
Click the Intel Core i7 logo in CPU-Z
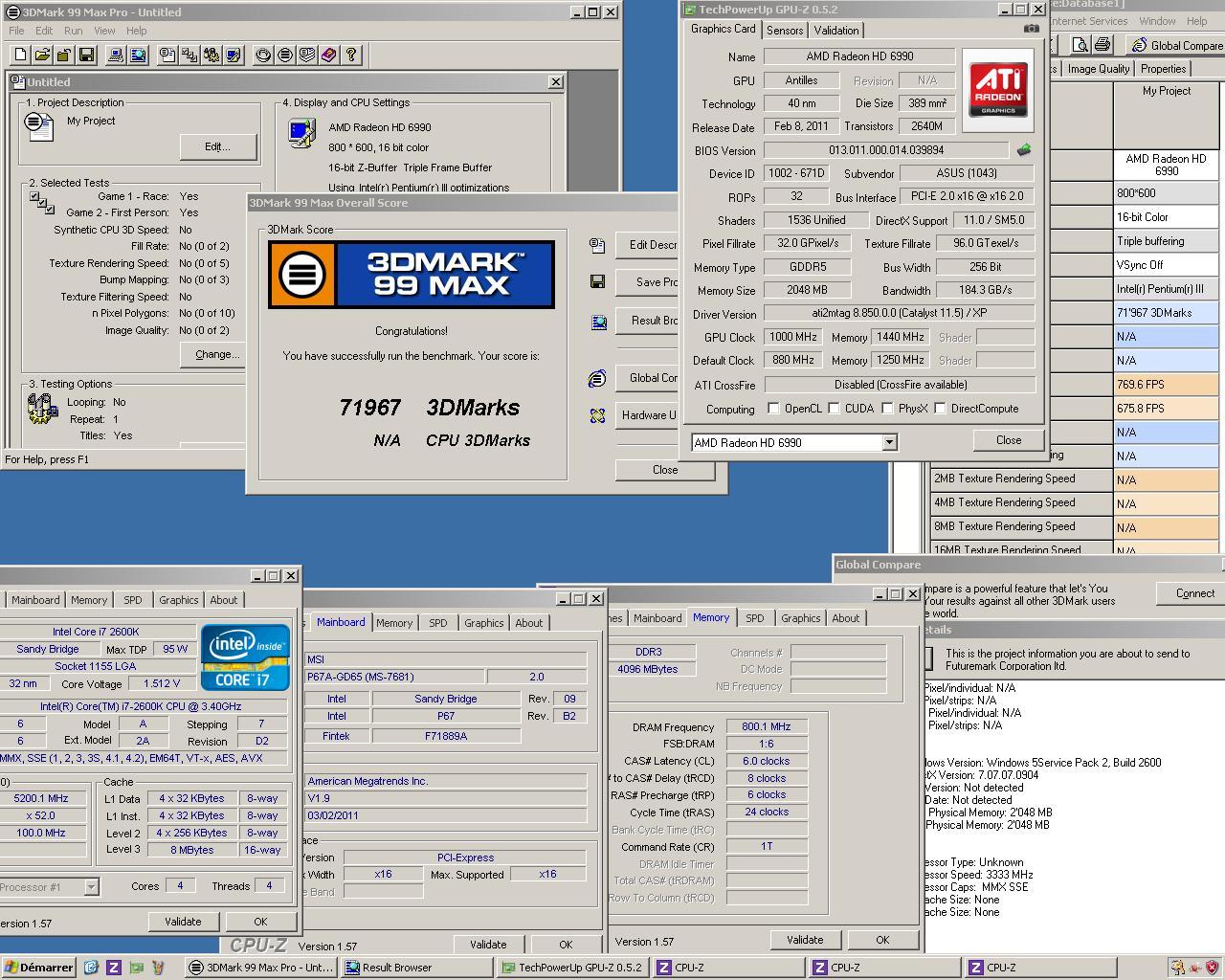(245, 657)
